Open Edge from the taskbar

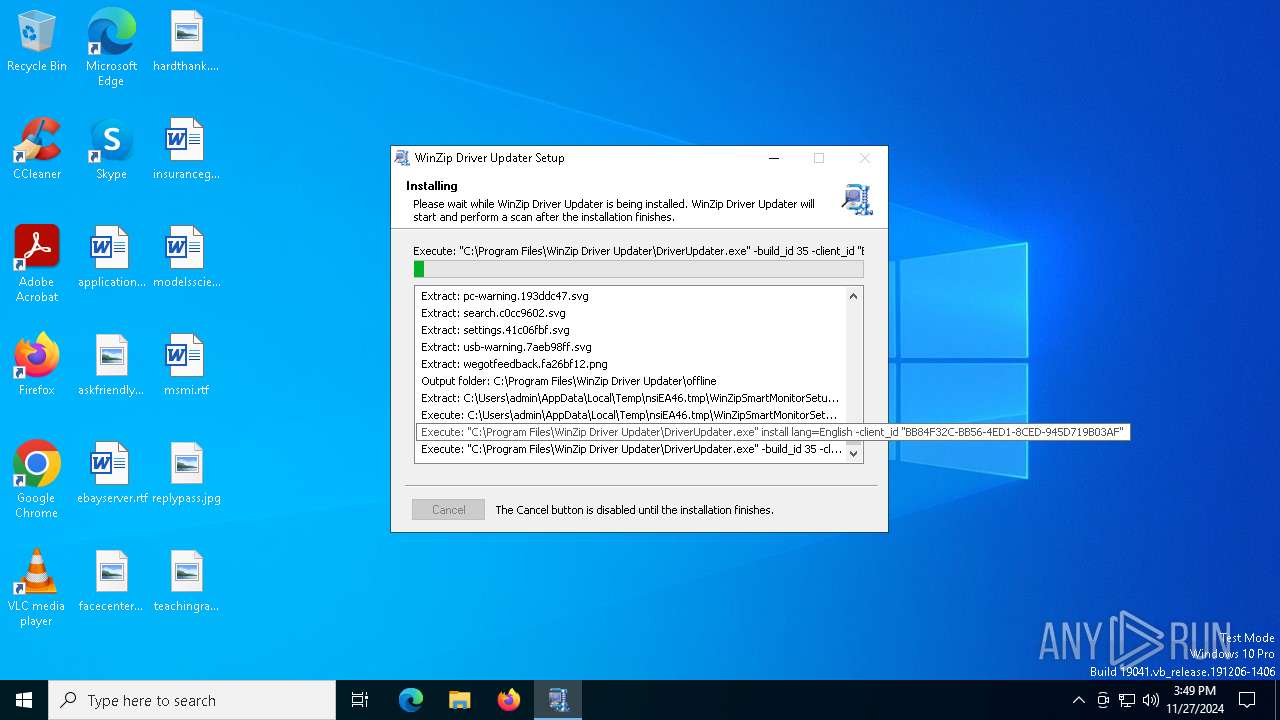(x=411, y=700)
